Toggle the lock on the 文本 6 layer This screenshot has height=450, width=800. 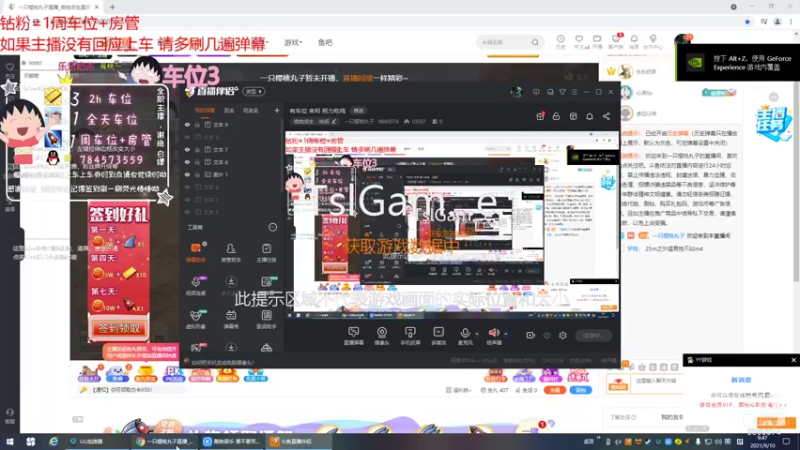pos(197,162)
